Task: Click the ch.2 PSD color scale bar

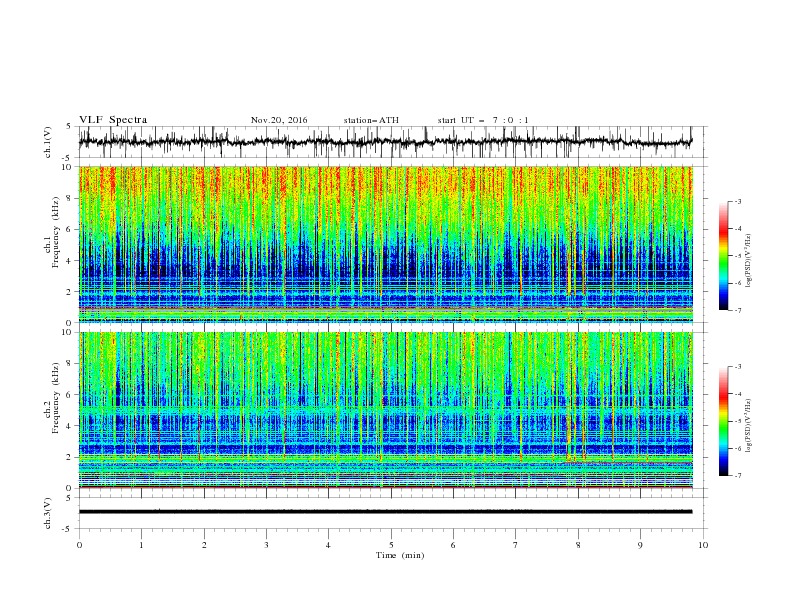Action: click(724, 421)
